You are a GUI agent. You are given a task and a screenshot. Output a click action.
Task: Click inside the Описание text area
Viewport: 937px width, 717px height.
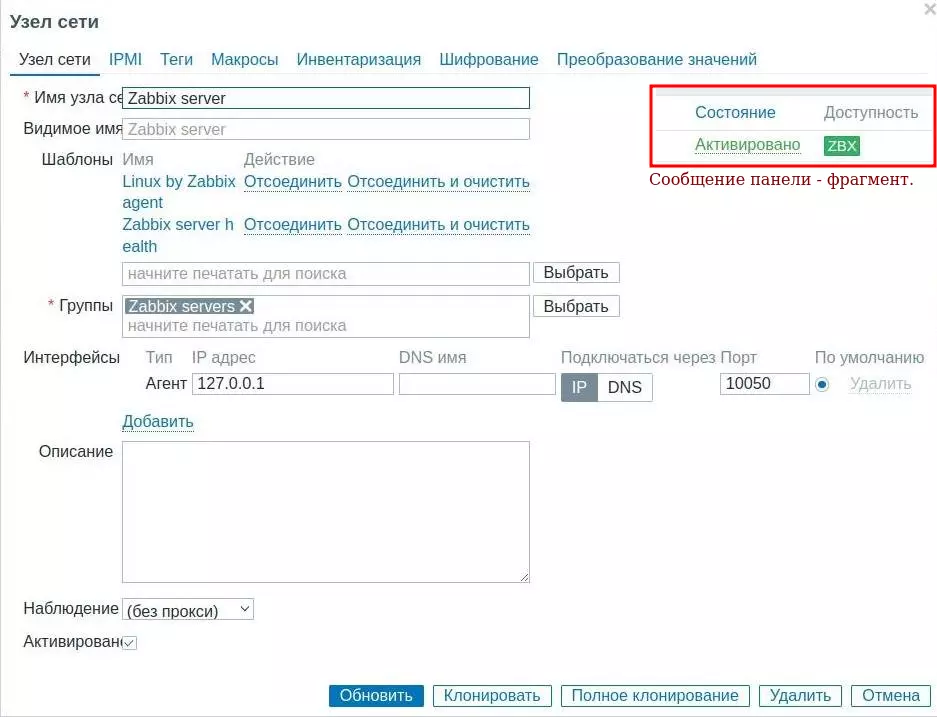[x=325, y=511]
